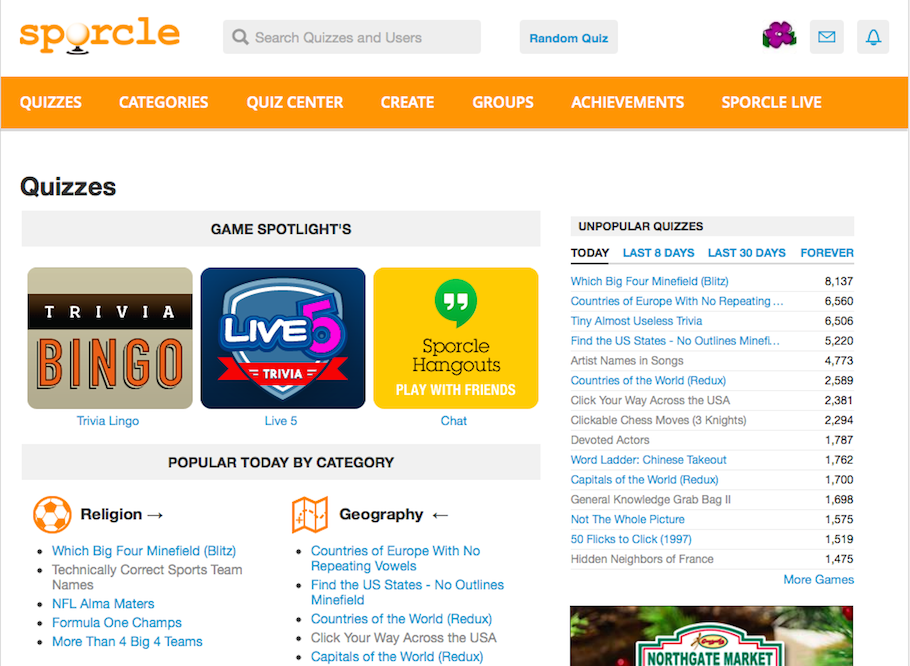Open the QUIZ CENTER menu

(x=294, y=102)
